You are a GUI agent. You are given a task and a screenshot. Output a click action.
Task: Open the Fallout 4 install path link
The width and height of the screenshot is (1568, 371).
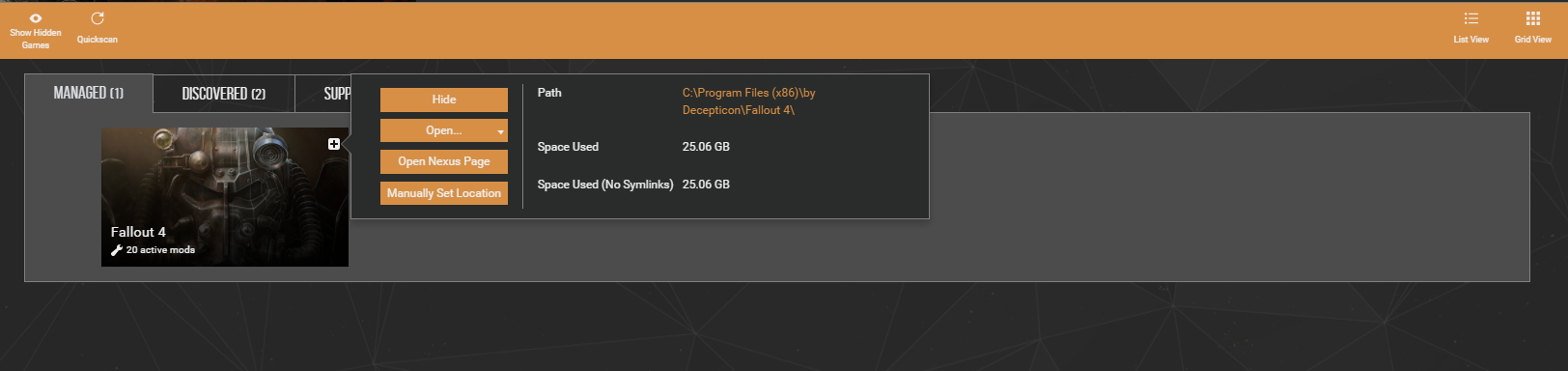coord(749,101)
